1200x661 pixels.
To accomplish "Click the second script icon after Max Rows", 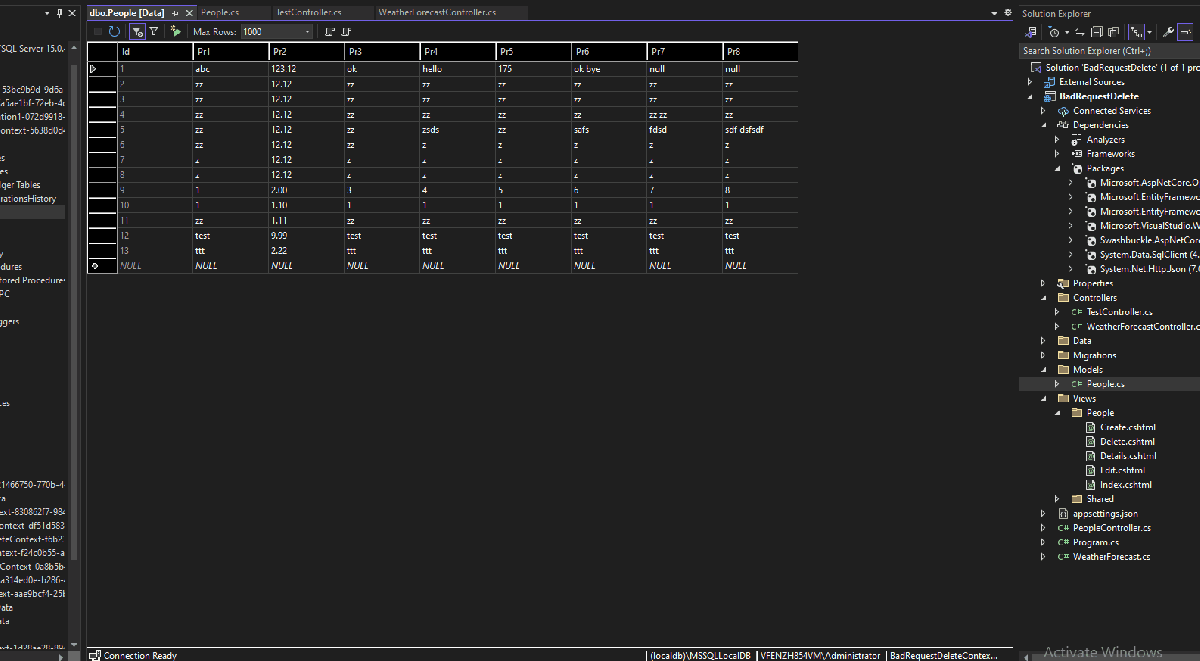I will pos(346,32).
